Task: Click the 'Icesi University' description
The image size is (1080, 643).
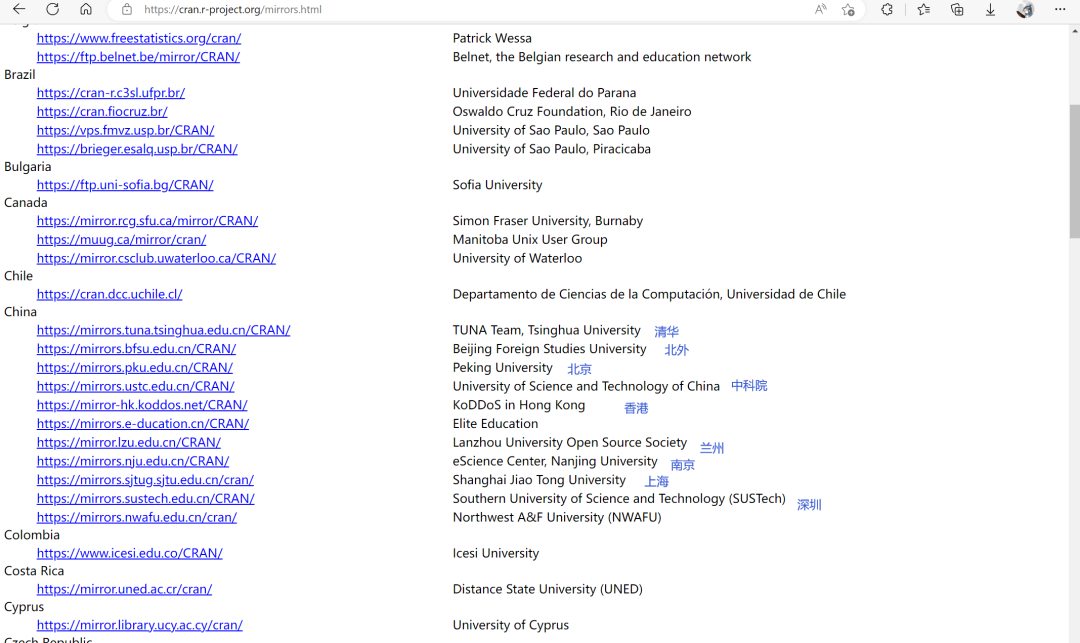Action: click(495, 554)
